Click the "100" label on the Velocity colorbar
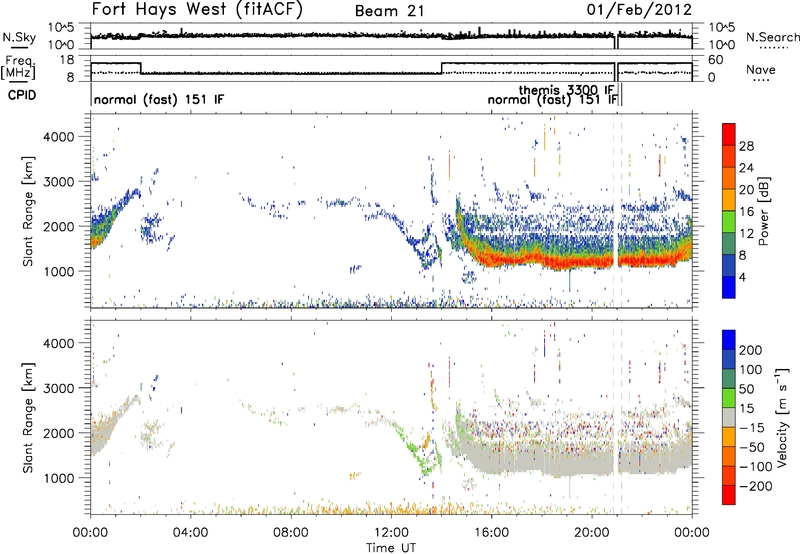 751,369
